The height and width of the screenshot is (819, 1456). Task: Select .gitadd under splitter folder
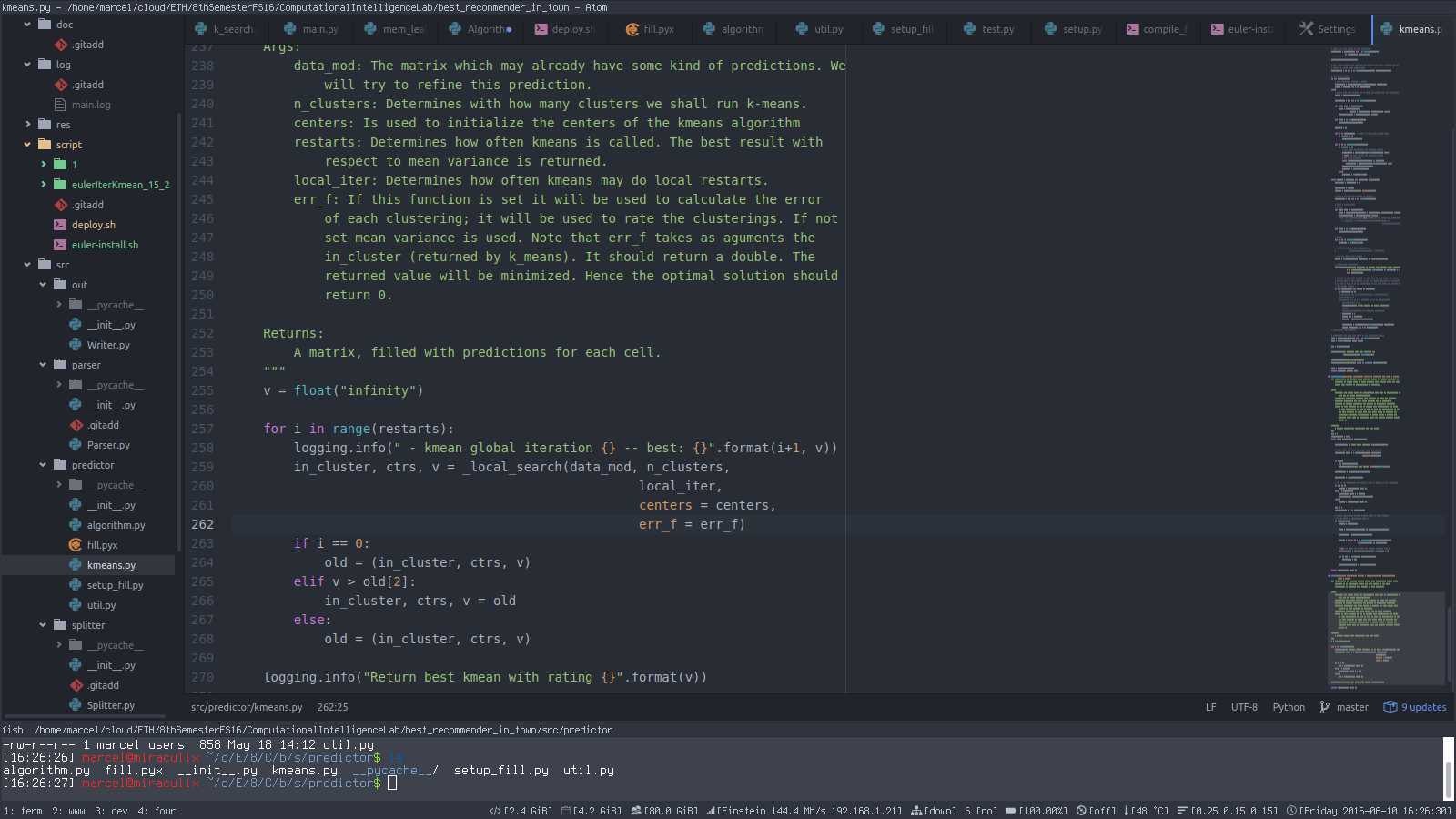[103, 685]
